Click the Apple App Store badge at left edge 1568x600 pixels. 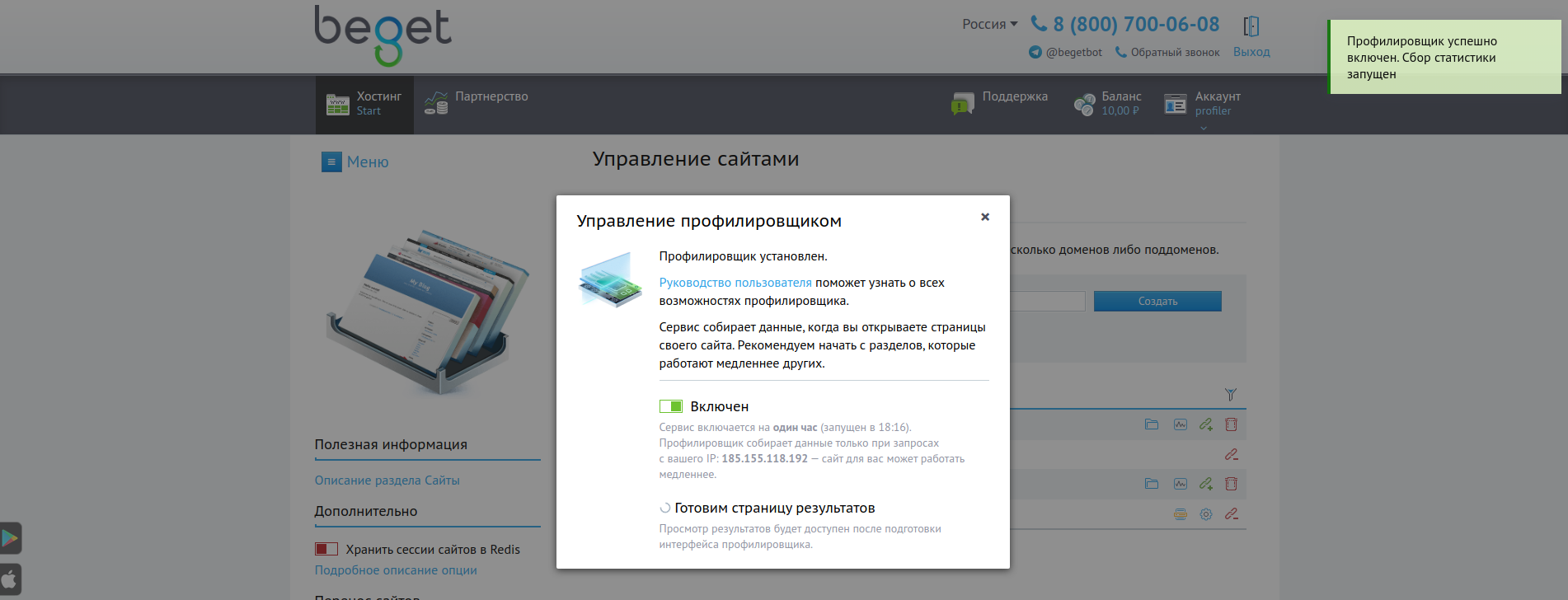(x=10, y=579)
